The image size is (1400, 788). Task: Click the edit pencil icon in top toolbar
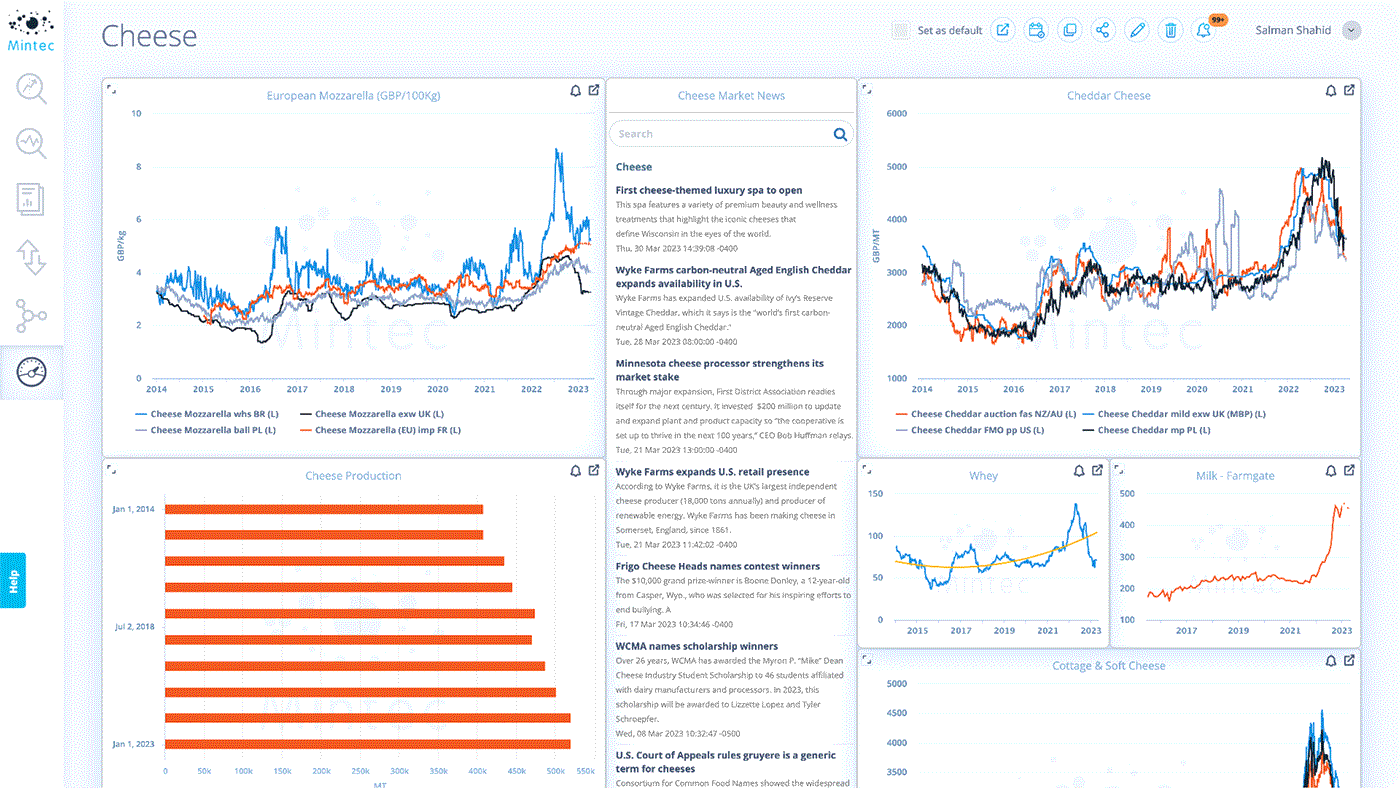click(x=1136, y=29)
